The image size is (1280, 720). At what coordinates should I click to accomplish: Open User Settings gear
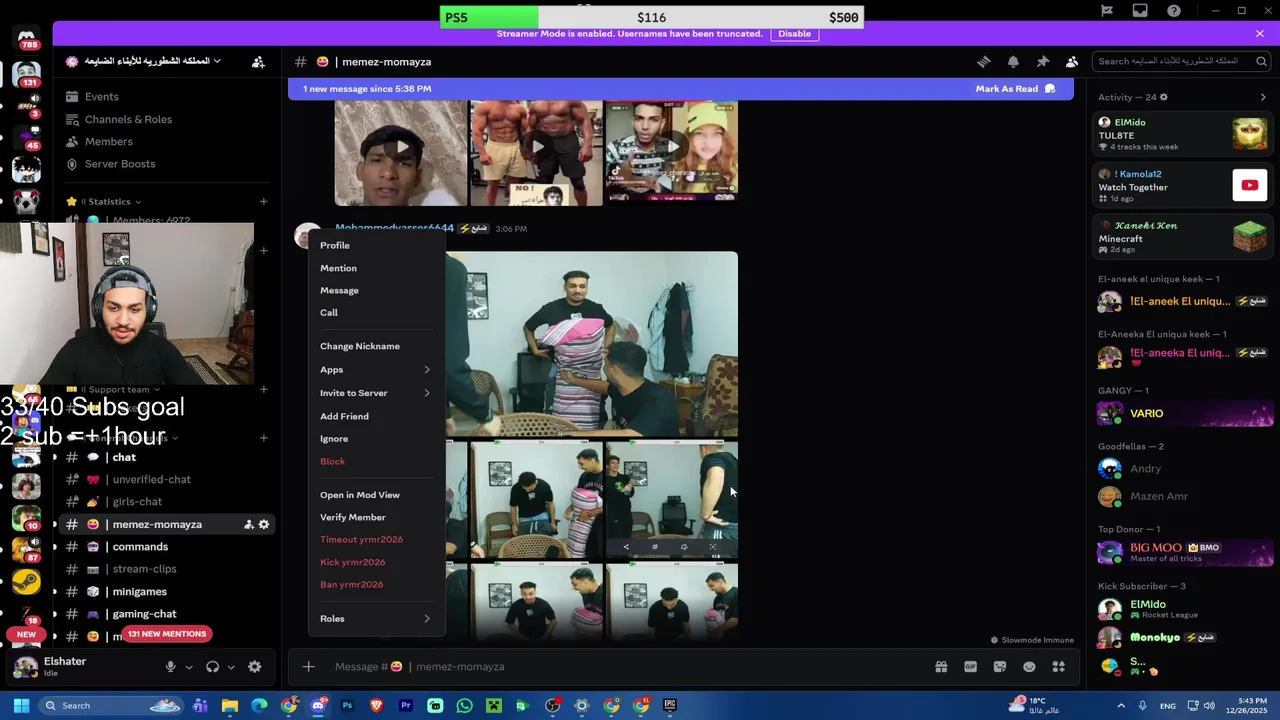pos(255,667)
